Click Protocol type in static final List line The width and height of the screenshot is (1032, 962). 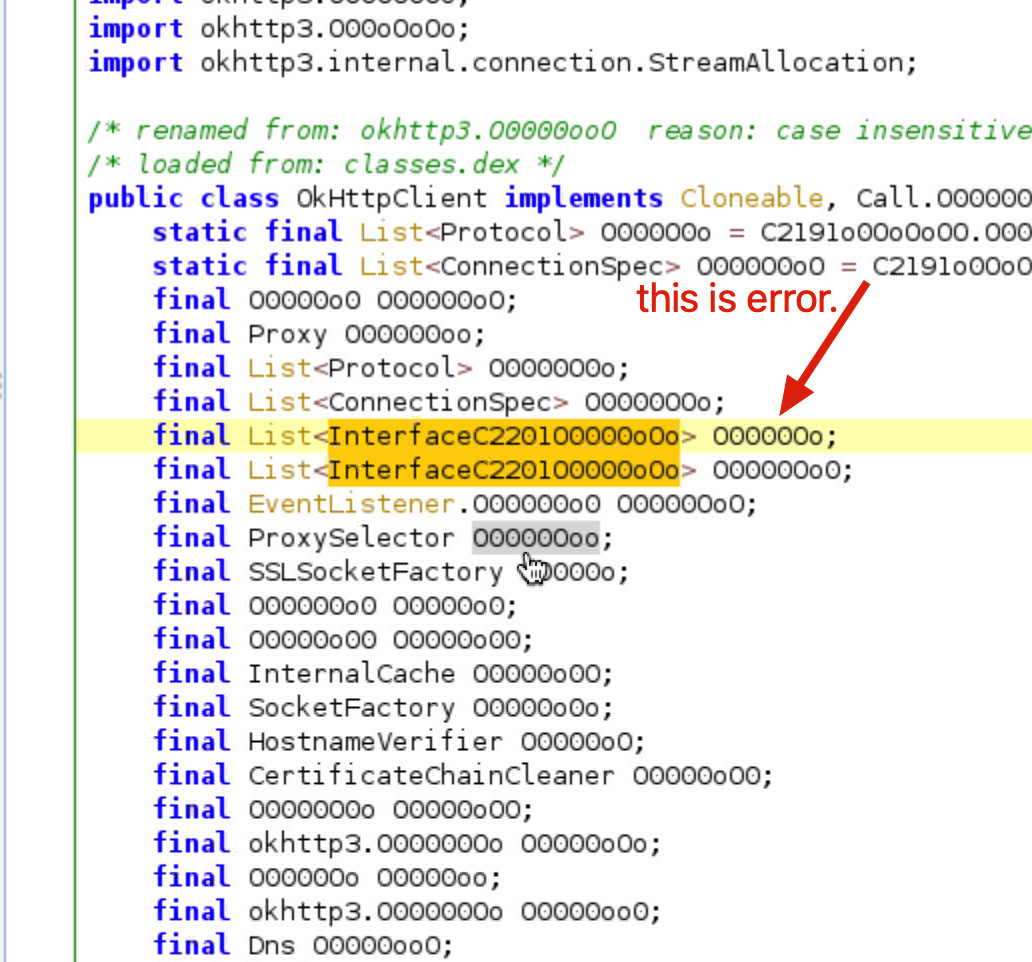503,232
